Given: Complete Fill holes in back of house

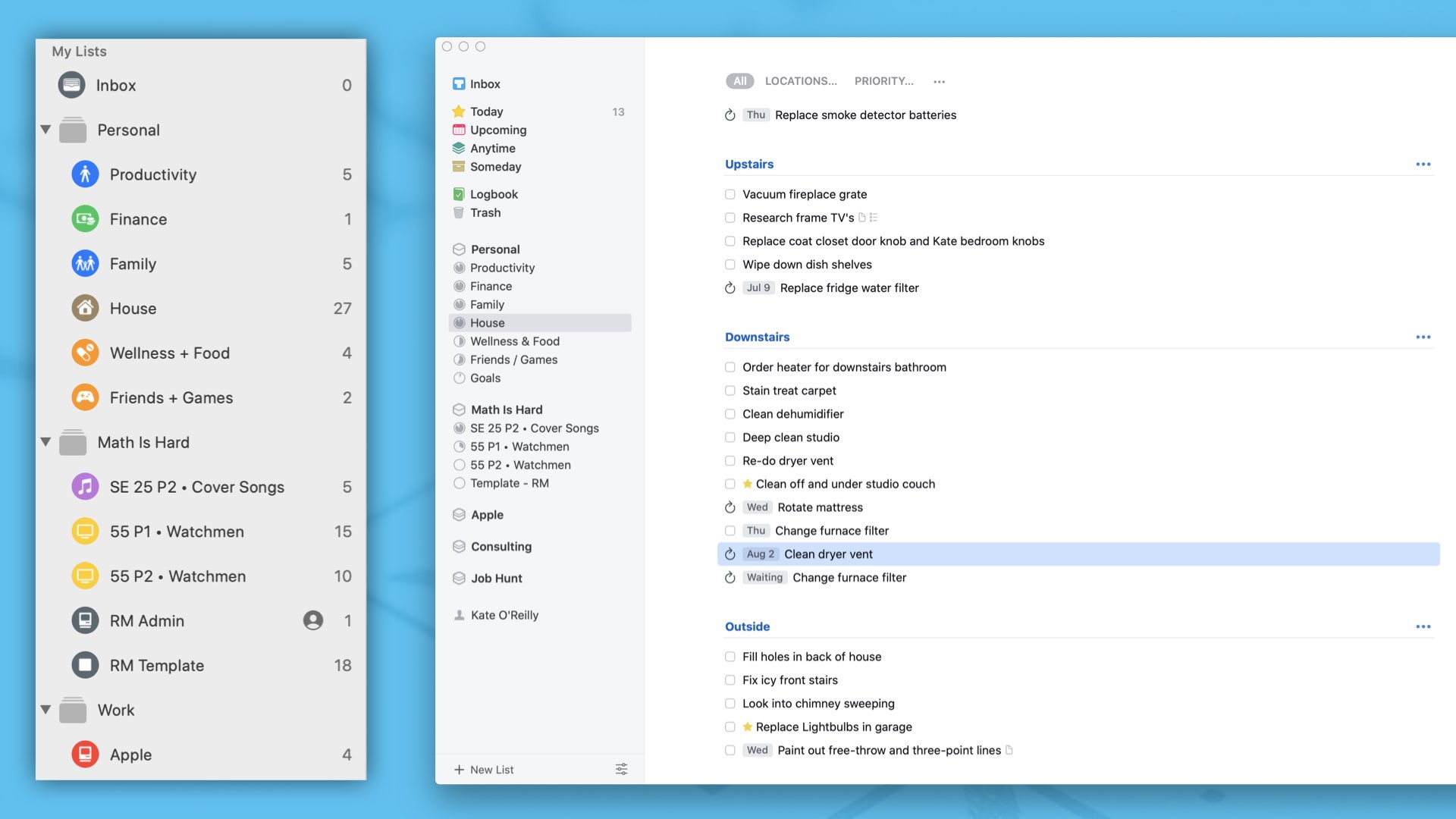Looking at the screenshot, I should pos(730,657).
